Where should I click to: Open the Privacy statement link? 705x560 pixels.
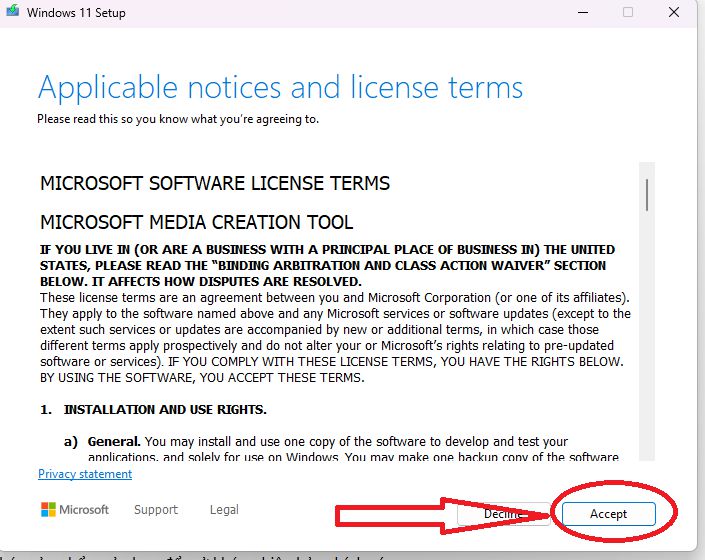(85, 474)
